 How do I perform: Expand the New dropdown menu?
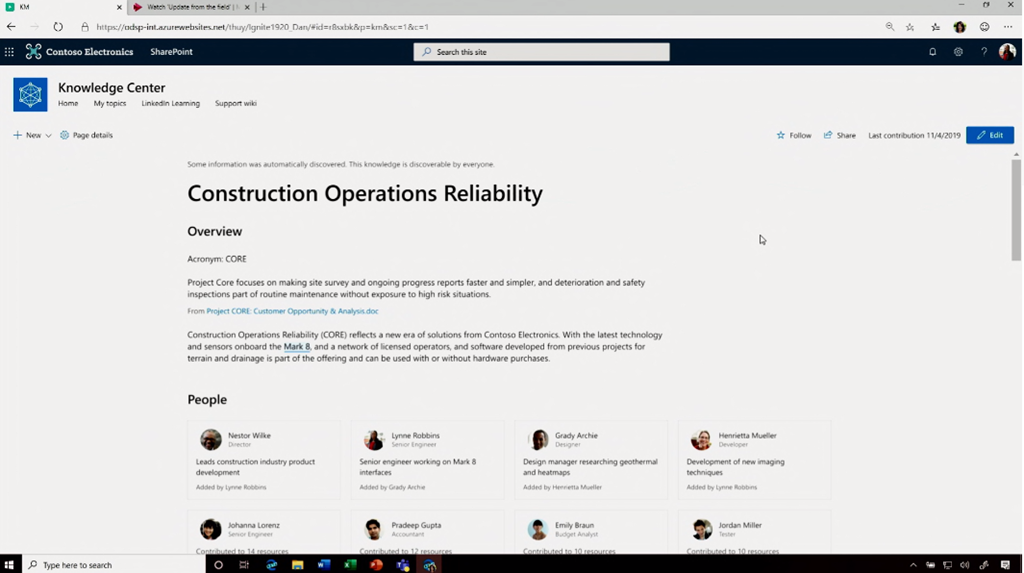48,135
